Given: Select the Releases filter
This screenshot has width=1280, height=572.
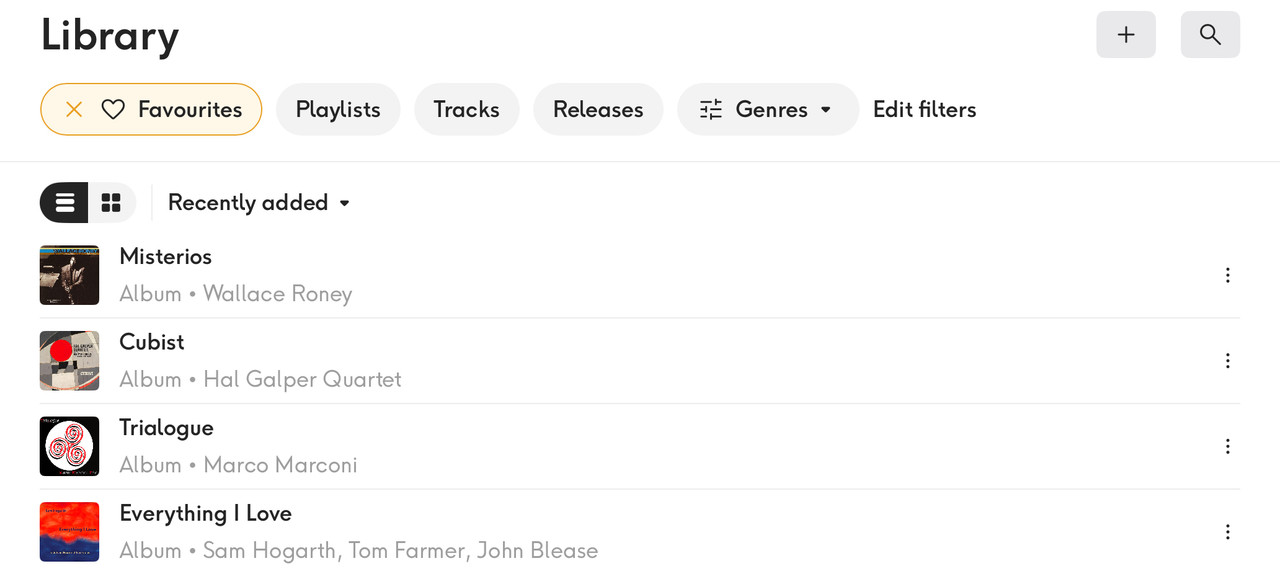Looking at the screenshot, I should 598,109.
